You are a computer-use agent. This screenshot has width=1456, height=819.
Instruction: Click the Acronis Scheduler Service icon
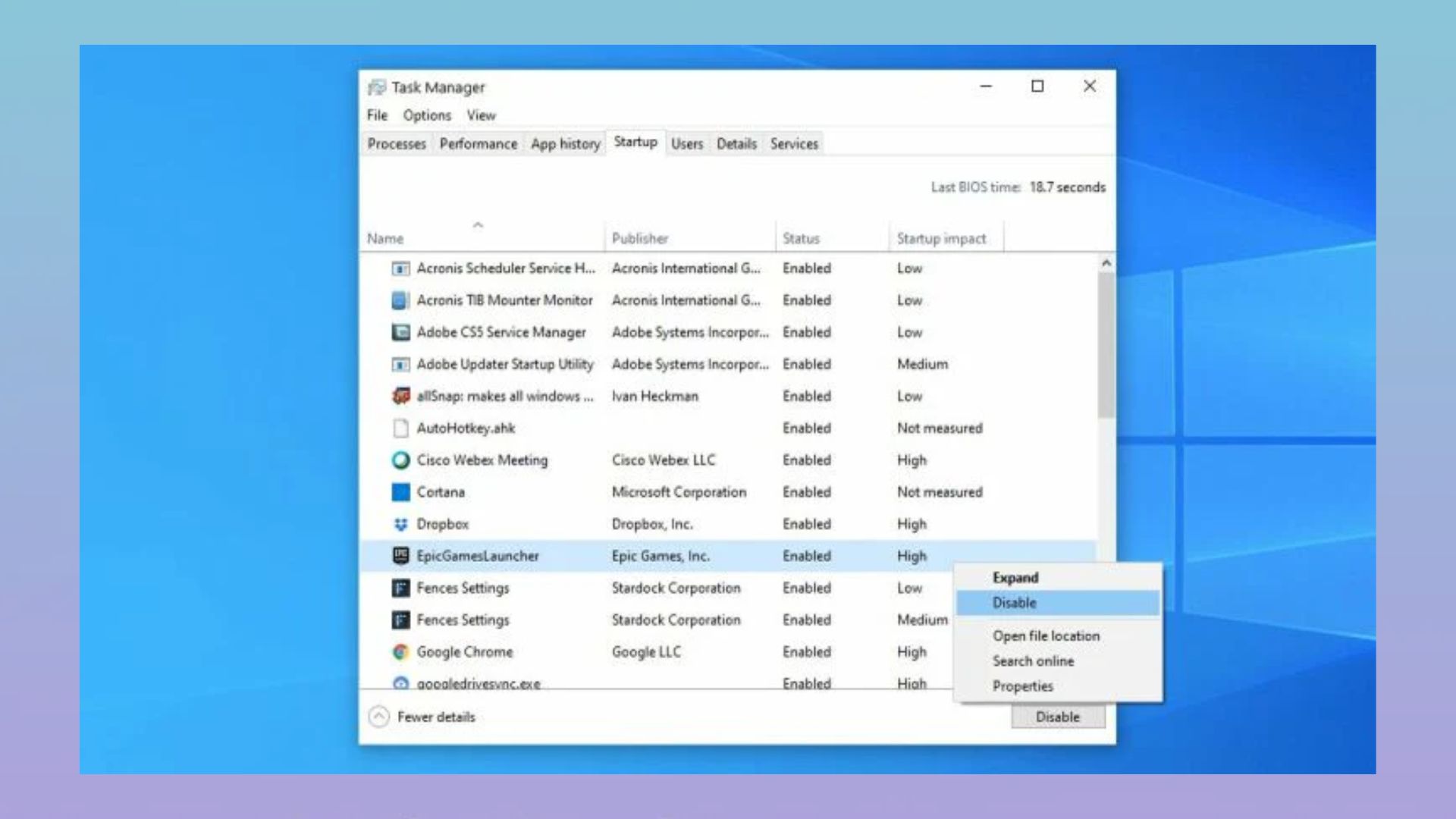(400, 268)
